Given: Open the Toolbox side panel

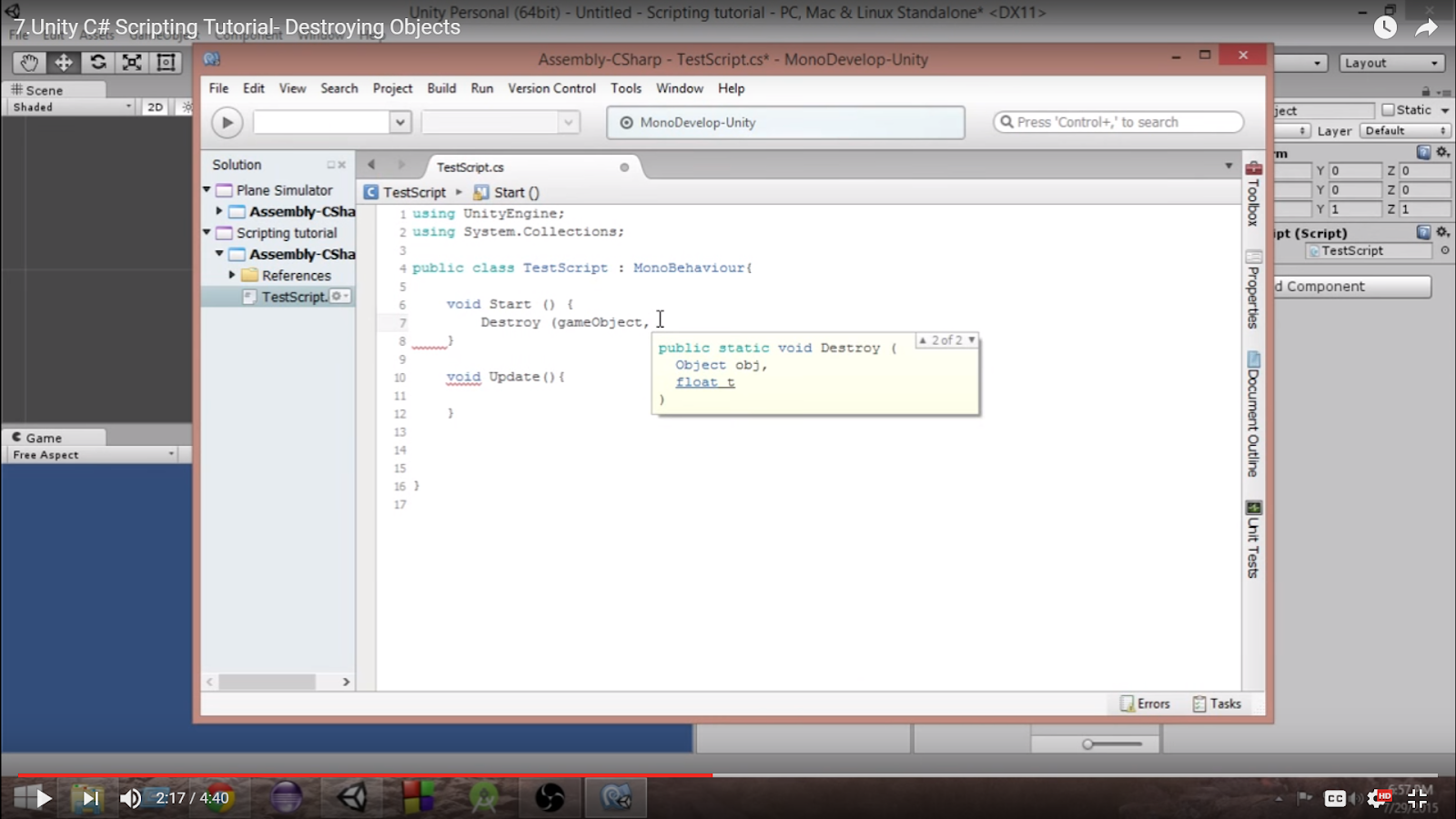Looking at the screenshot, I should 1253,194.
